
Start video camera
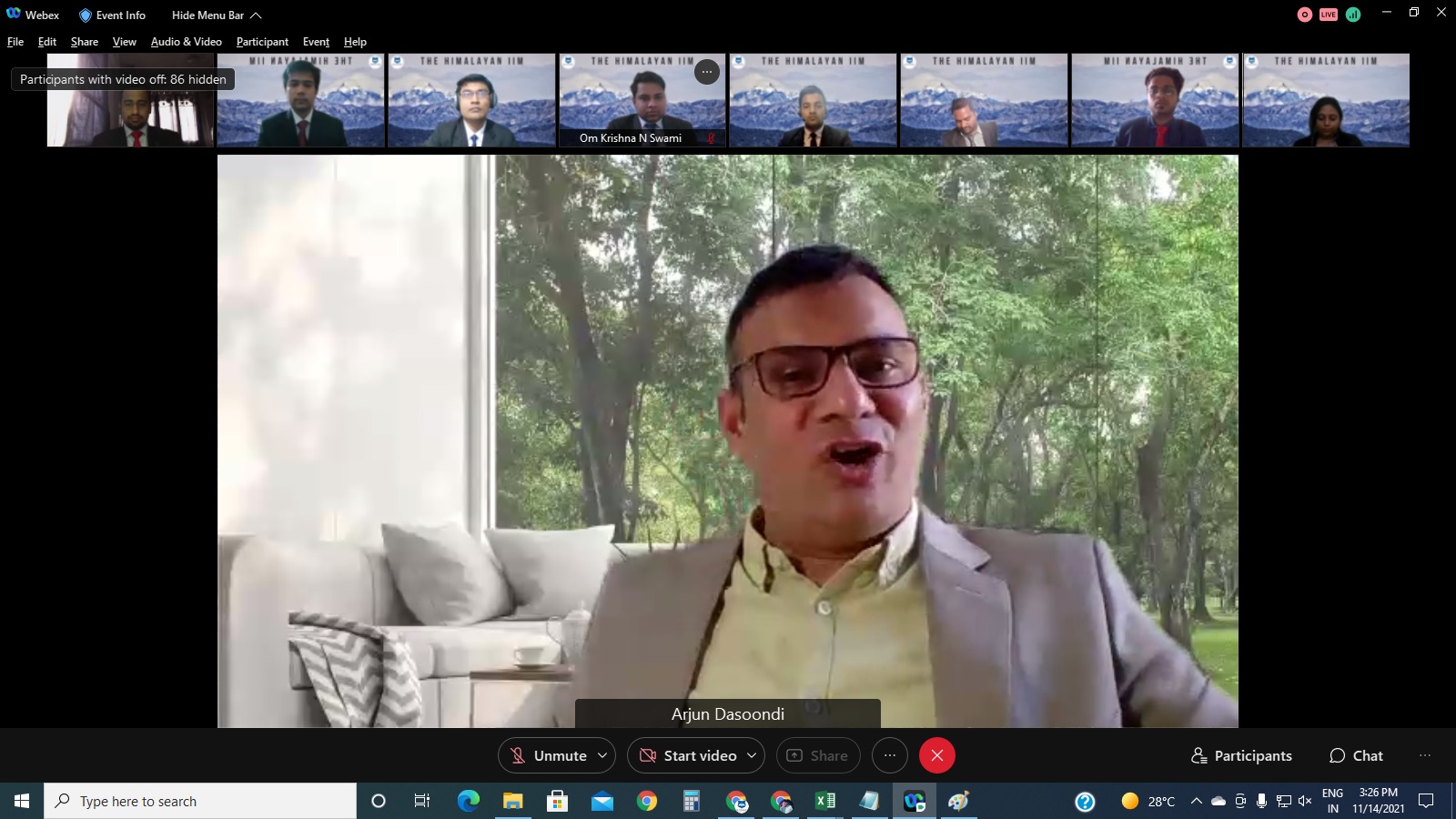pos(689,755)
